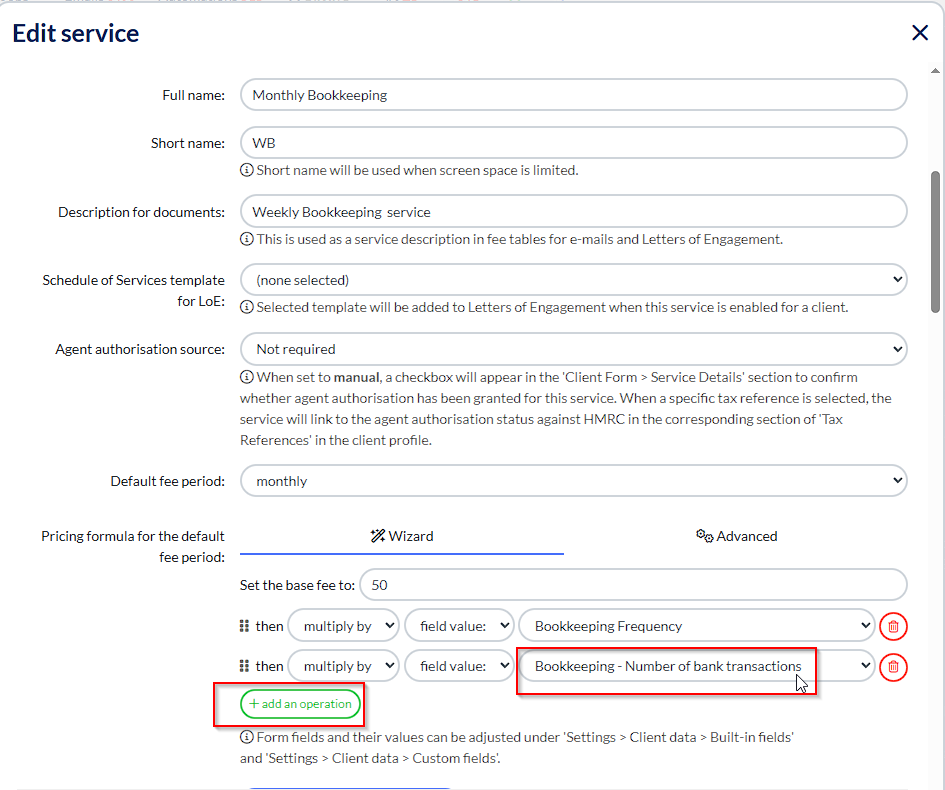Open Bookkeeping - Number of bank transactions dropdown
945x790 pixels.
[696, 666]
